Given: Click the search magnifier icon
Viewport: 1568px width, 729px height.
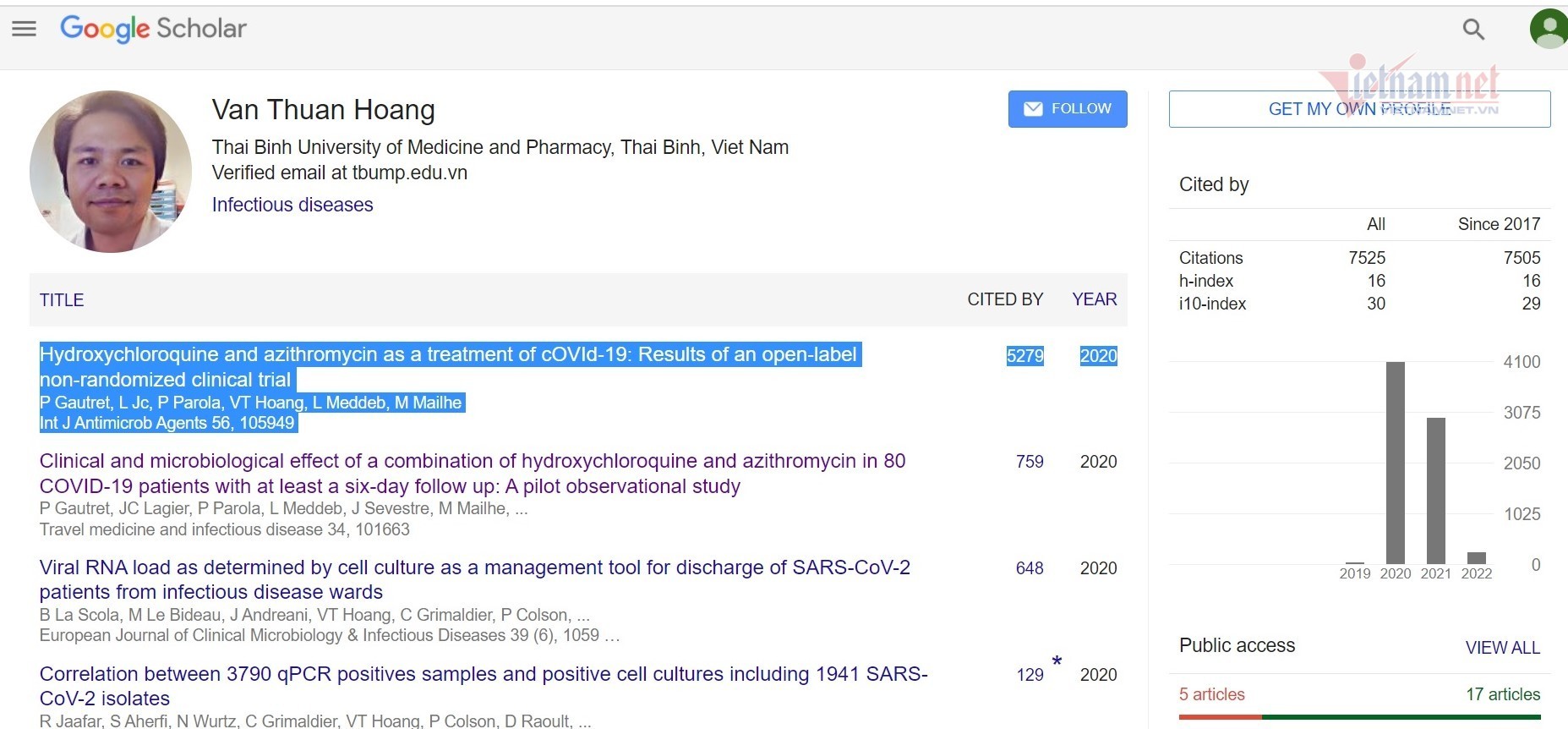Looking at the screenshot, I should point(1473,30).
